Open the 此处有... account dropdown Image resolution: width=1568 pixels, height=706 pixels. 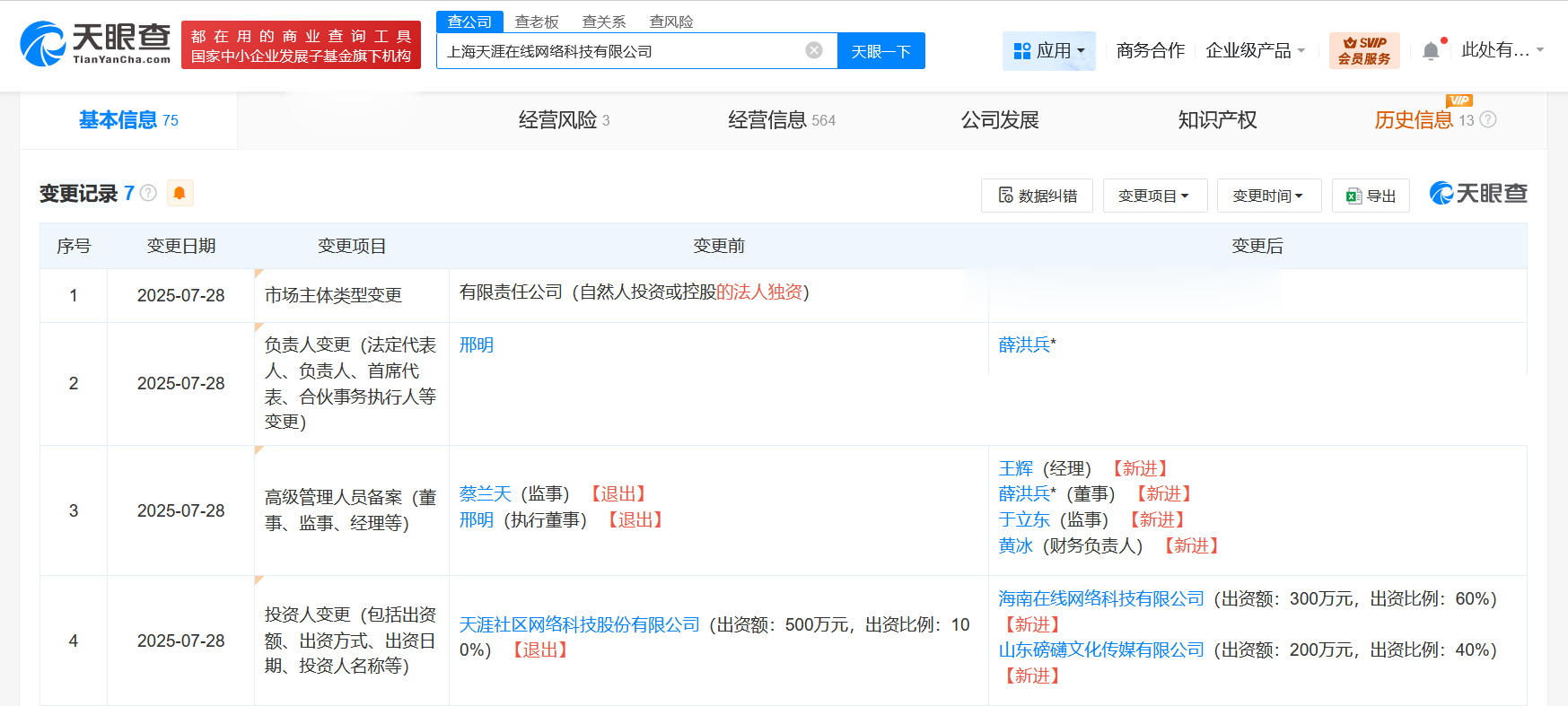(x=1502, y=50)
